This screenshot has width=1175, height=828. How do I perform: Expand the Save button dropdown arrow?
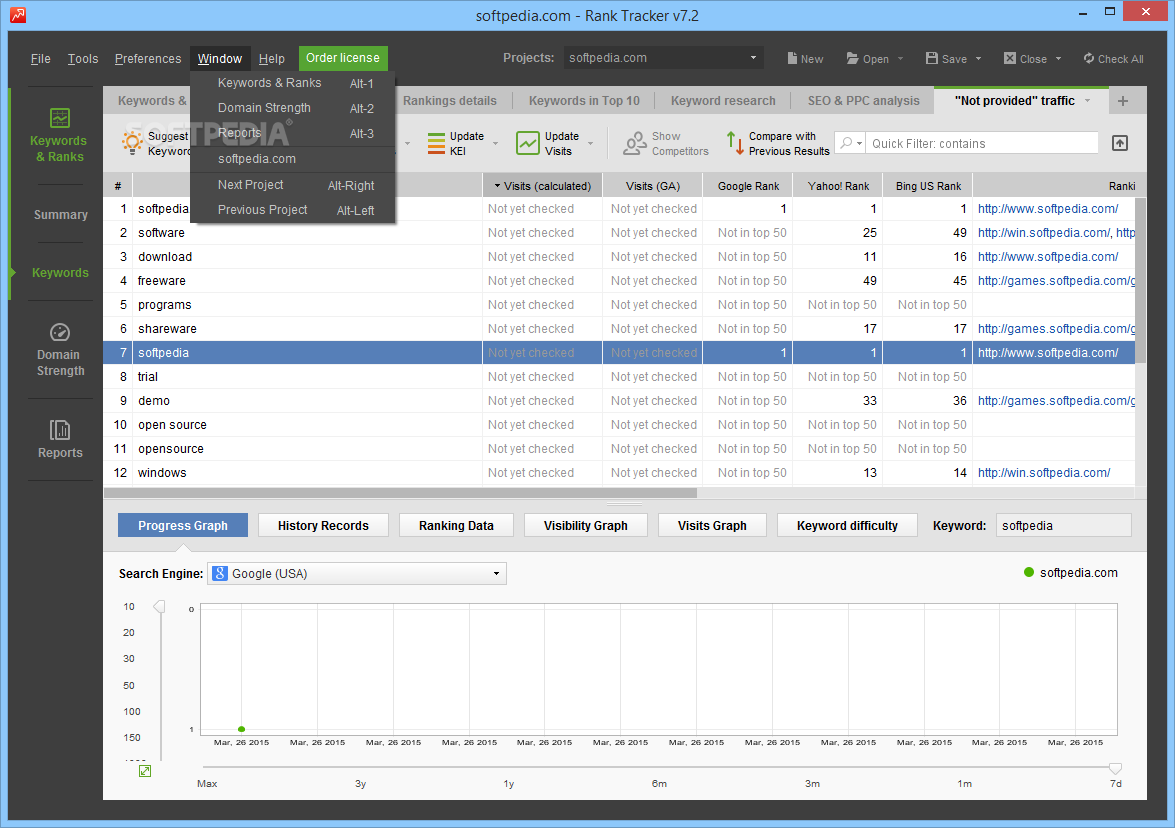[x=978, y=58]
